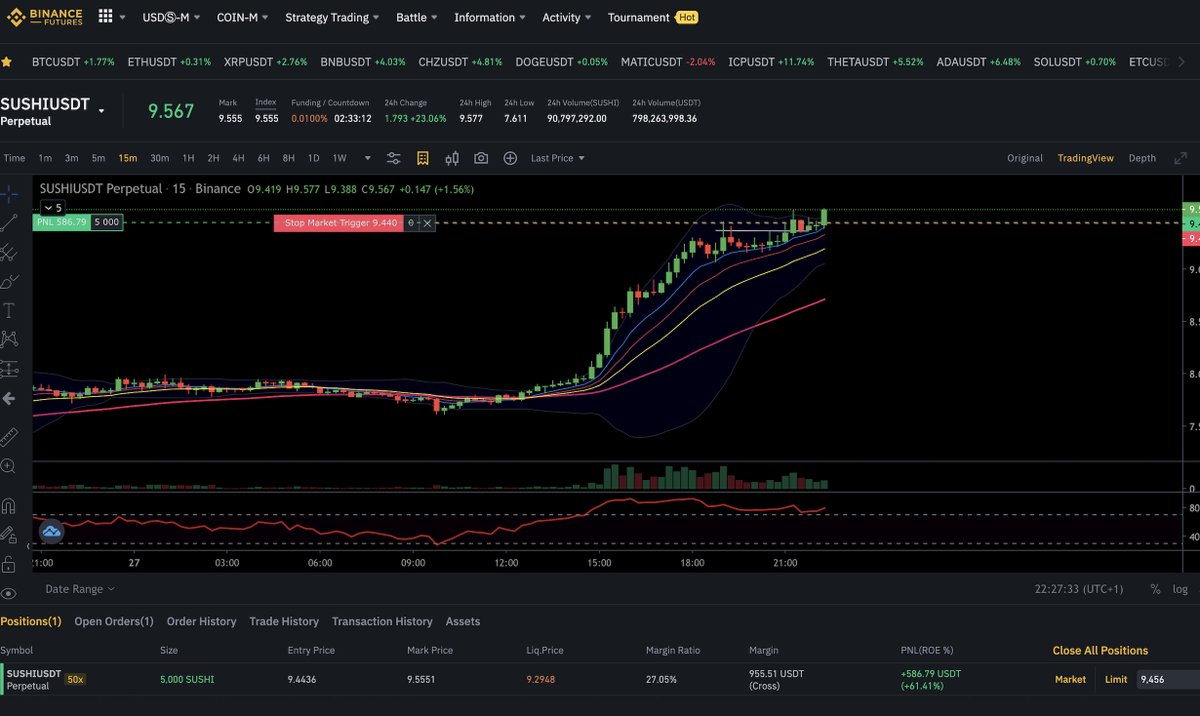This screenshot has width=1200, height=716.
Task: Select the TradingView chart view
Action: 1086,158
